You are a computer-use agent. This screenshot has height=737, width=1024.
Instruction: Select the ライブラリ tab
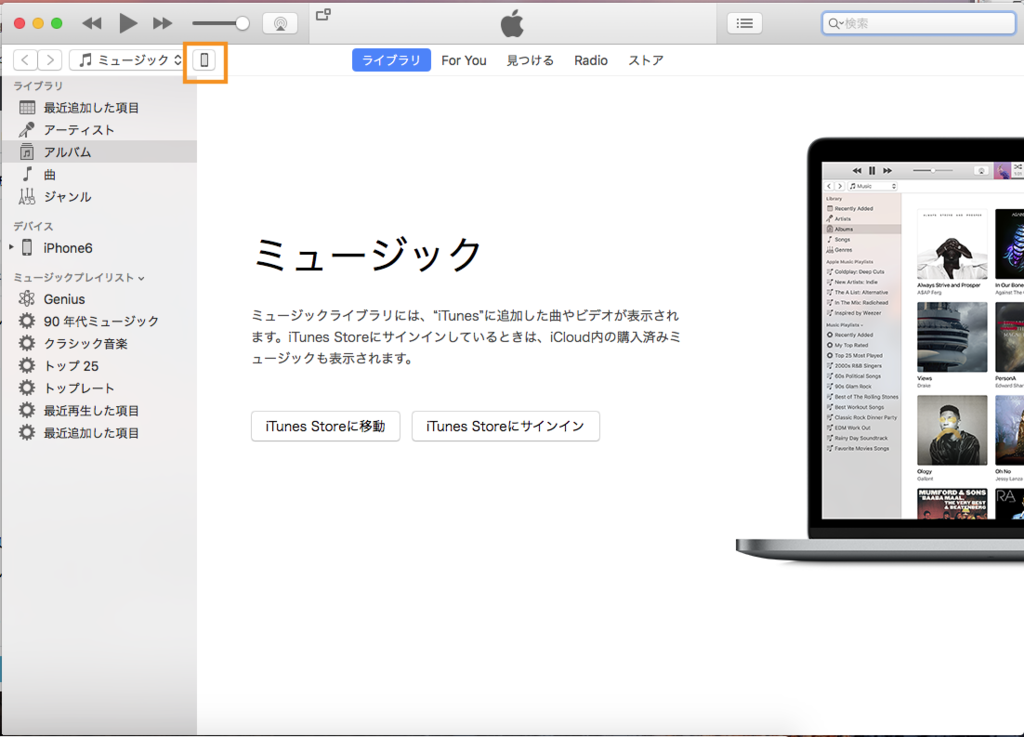tap(391, 60)
